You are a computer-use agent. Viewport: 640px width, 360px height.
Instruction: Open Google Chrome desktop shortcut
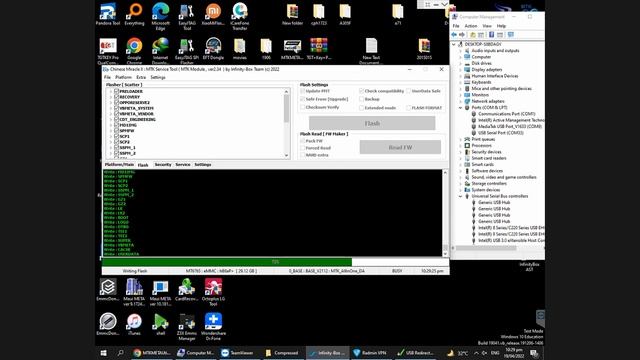pyautogui.click(x=134, y=51)
